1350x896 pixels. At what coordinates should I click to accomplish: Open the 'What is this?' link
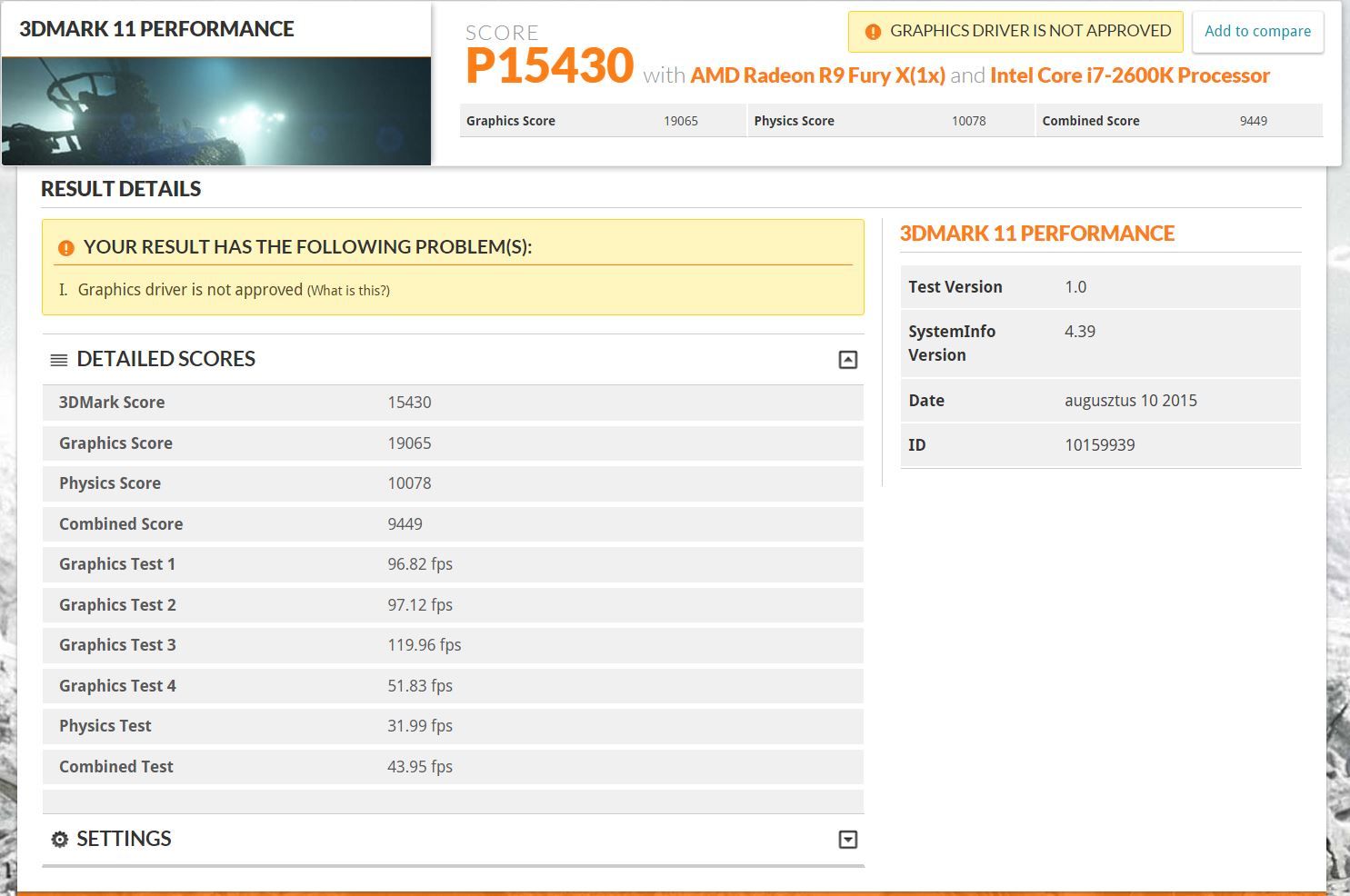(x=348, y=291)
